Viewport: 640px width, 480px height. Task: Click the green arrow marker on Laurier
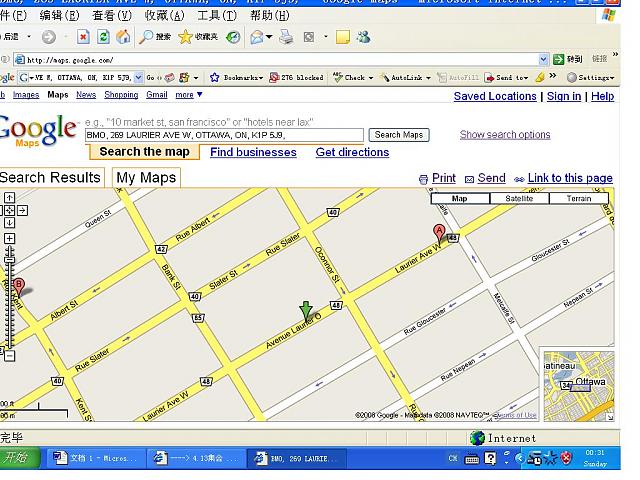[306, 310]
